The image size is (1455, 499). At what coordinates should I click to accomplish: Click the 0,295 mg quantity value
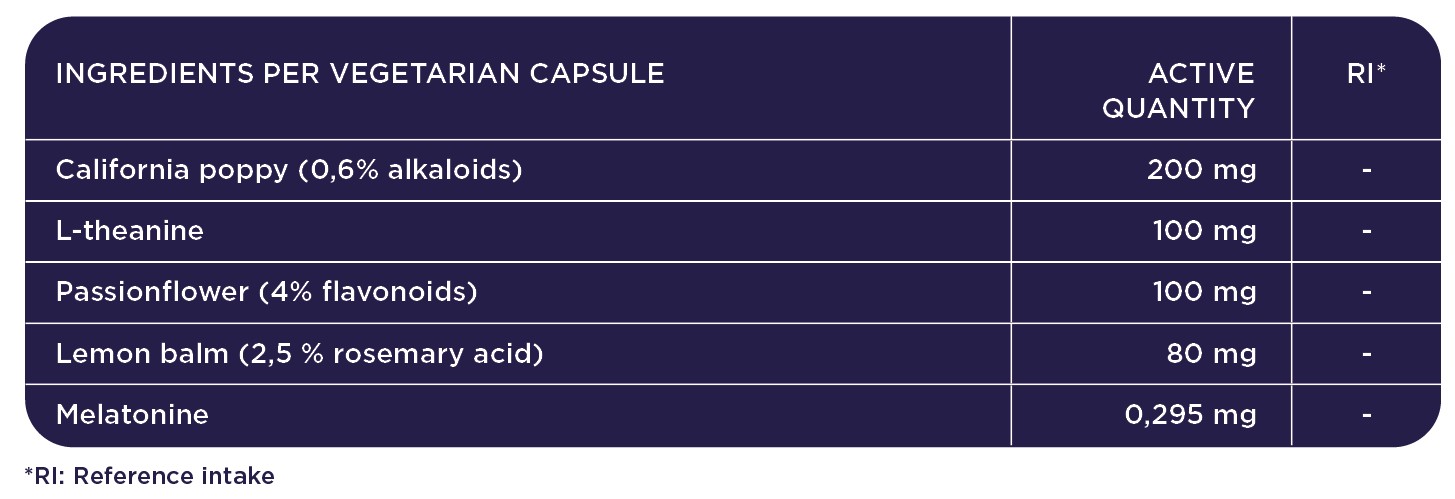1190,415
